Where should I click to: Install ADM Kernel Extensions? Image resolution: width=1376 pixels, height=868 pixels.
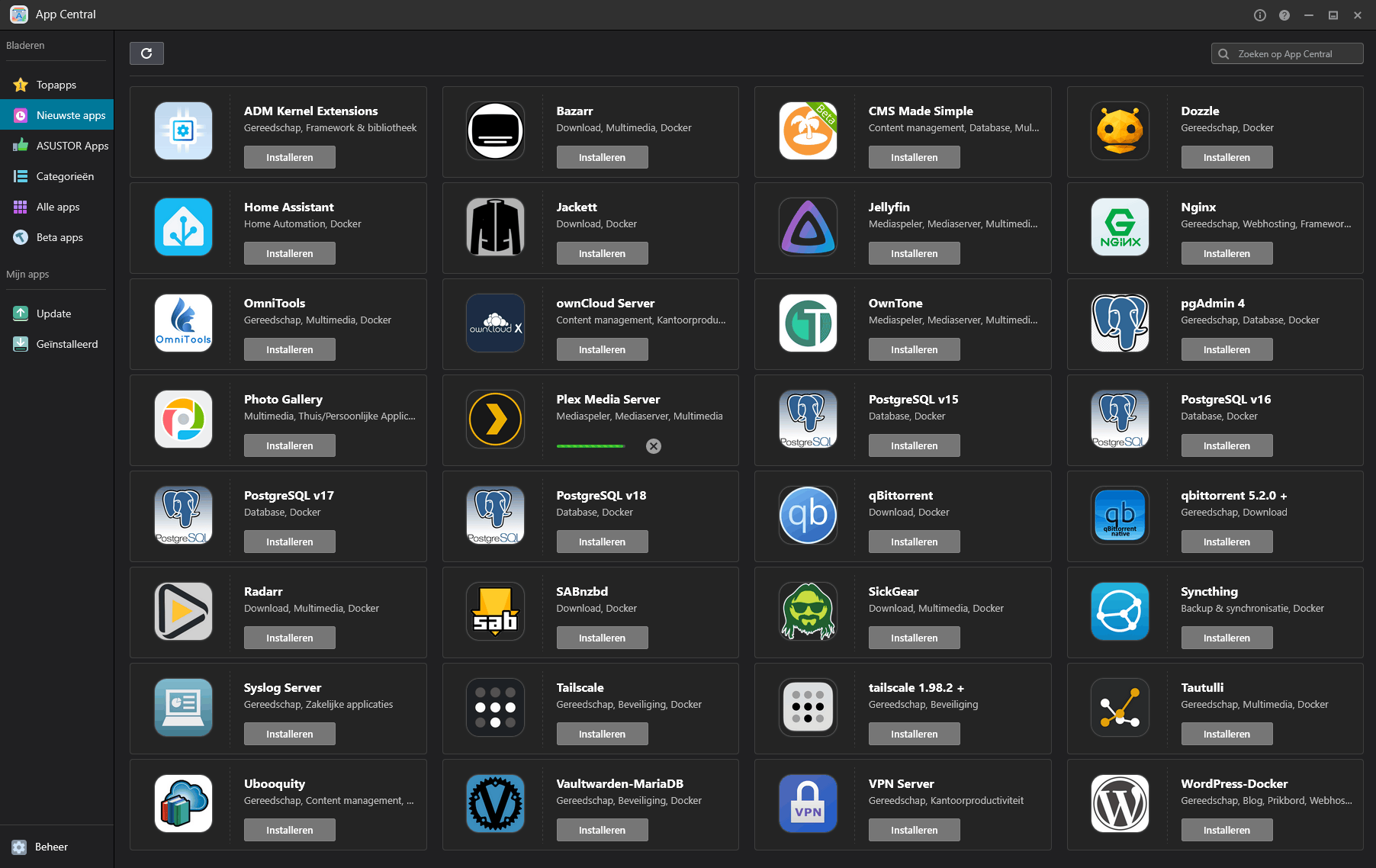click(x=290, y=157)
